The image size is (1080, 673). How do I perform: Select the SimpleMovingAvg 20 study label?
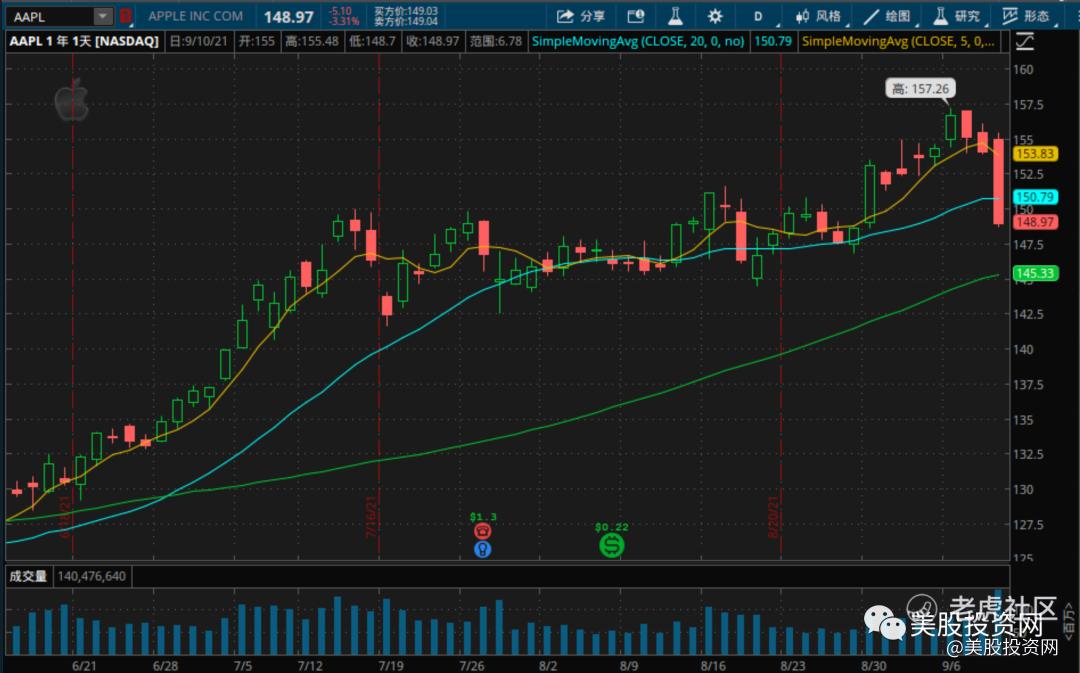[638, 41]
